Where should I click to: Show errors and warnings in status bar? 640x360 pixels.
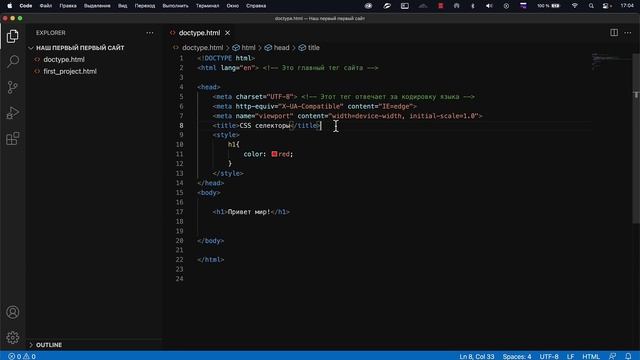[x=22, y=356]
